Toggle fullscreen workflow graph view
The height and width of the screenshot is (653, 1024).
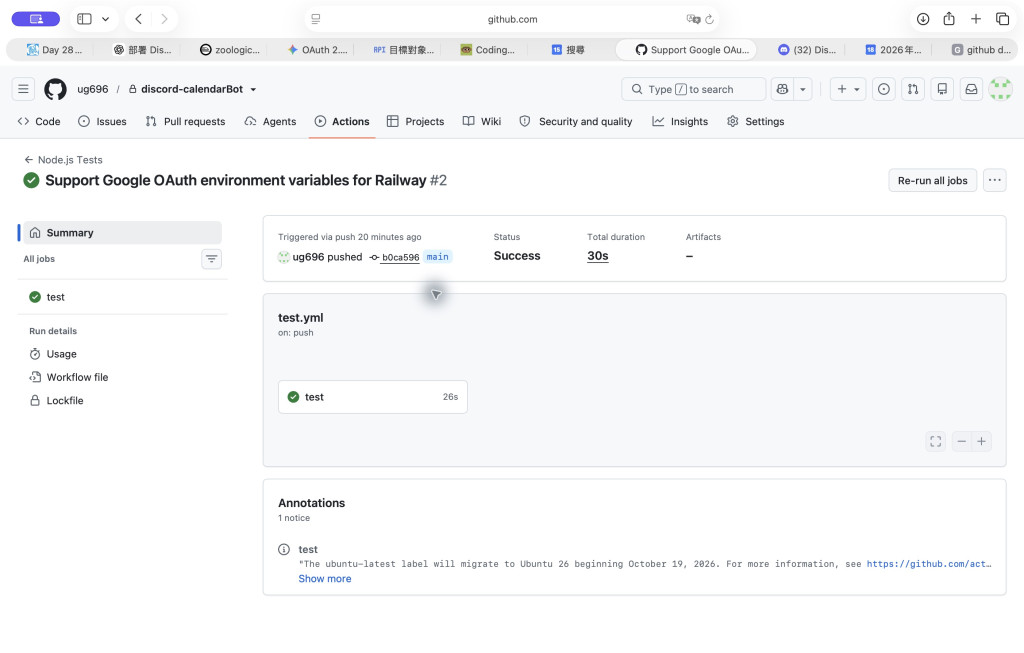click(936, 441)
